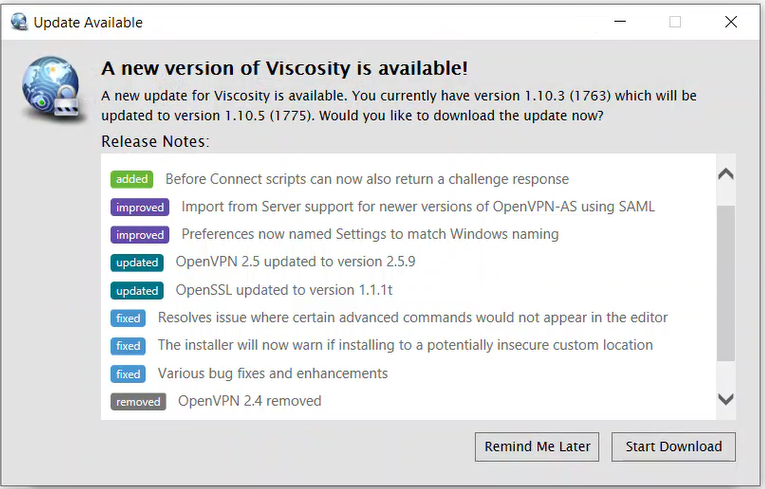Click the 'OpenVPN 2.4 removed' release note
This screenshot has height=489, width=765.
(250, 401)
